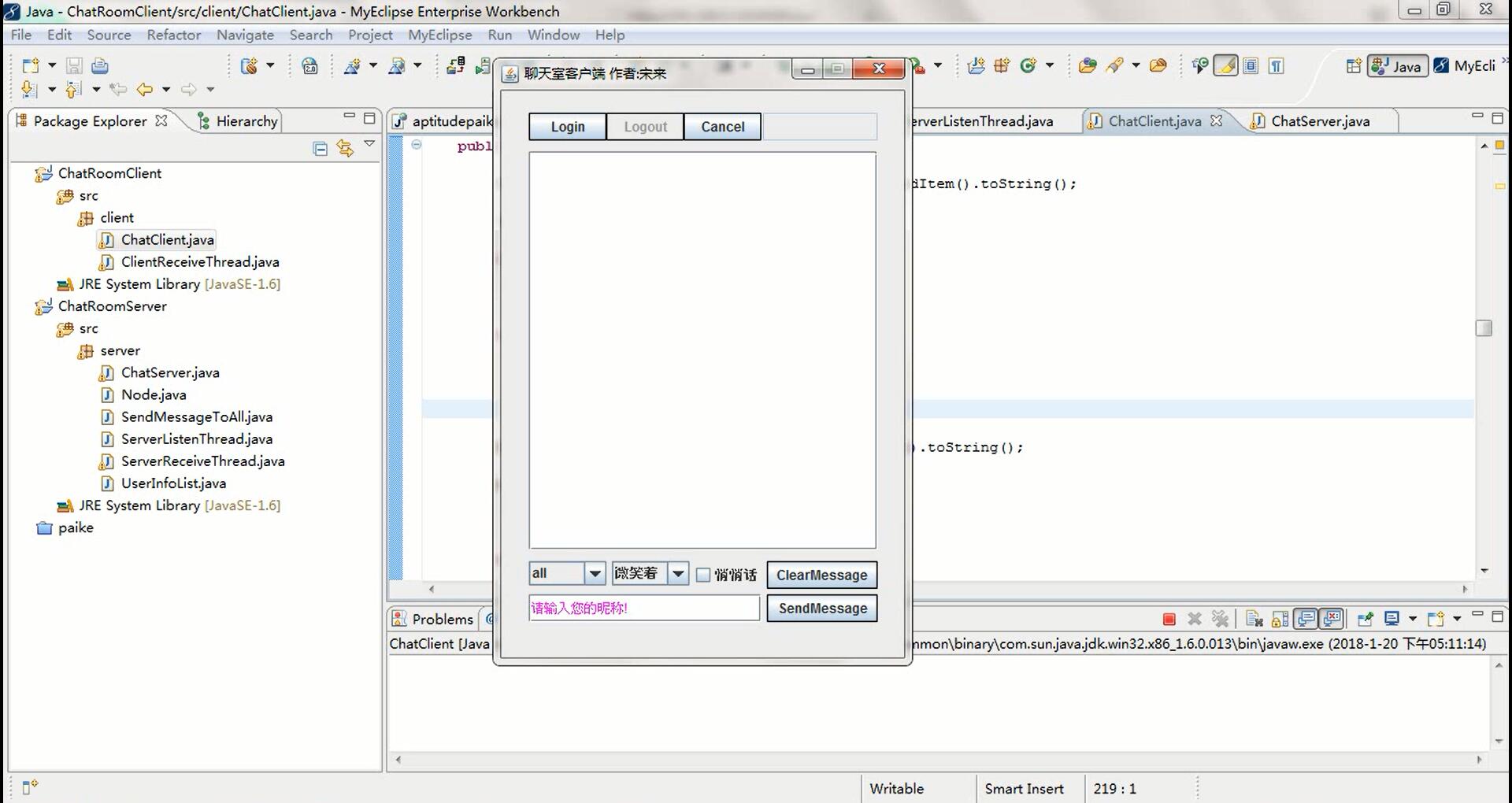Viewport: 1512px width, 803px height.
Task: Click the Deploy MyEclipse server icon
Action: tap(455, 66)
